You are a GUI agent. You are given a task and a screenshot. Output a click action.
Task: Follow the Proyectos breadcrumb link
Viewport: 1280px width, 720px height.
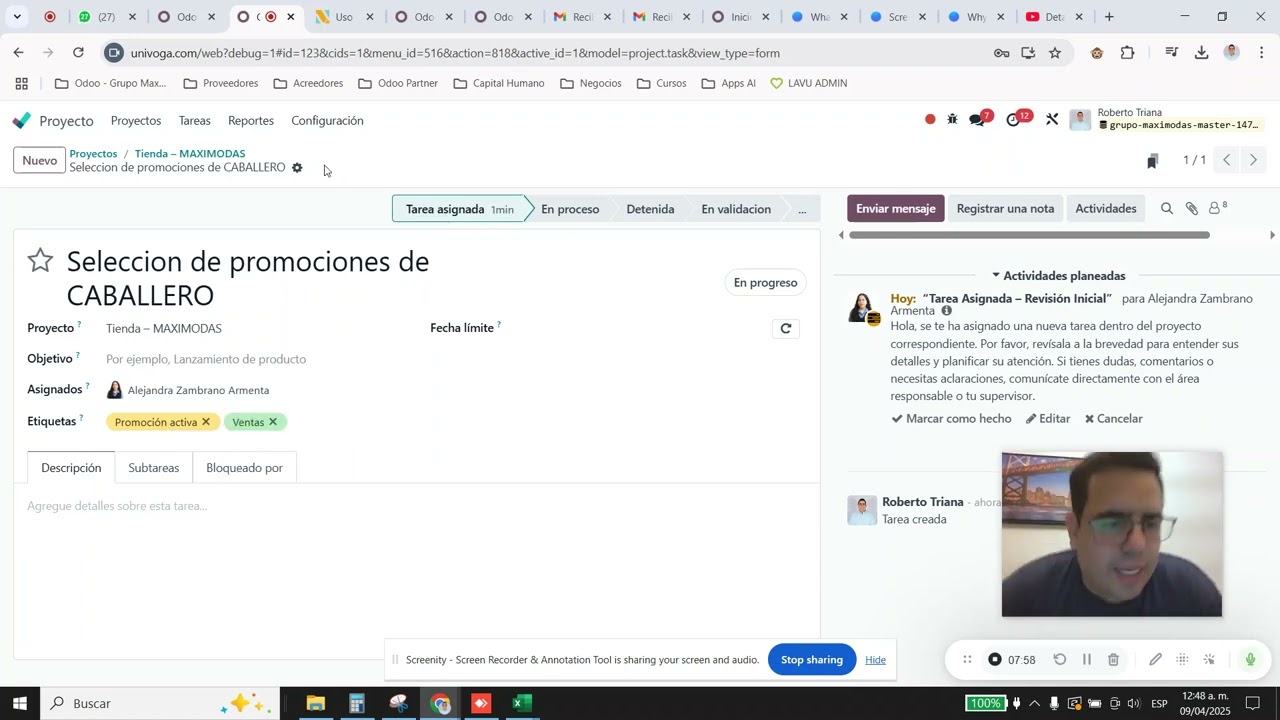click(93, 154)
